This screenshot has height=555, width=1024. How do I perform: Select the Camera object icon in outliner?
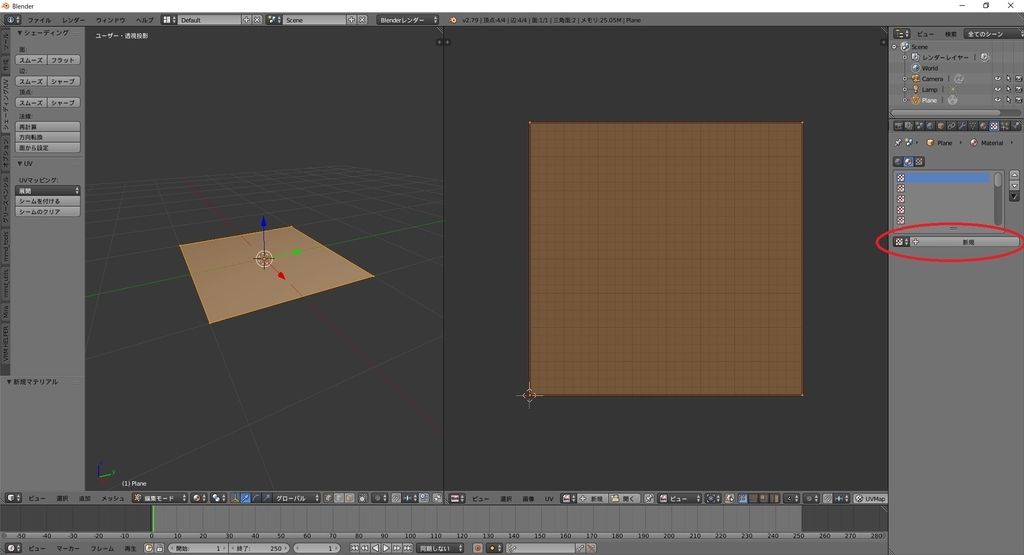click(916, 78)
